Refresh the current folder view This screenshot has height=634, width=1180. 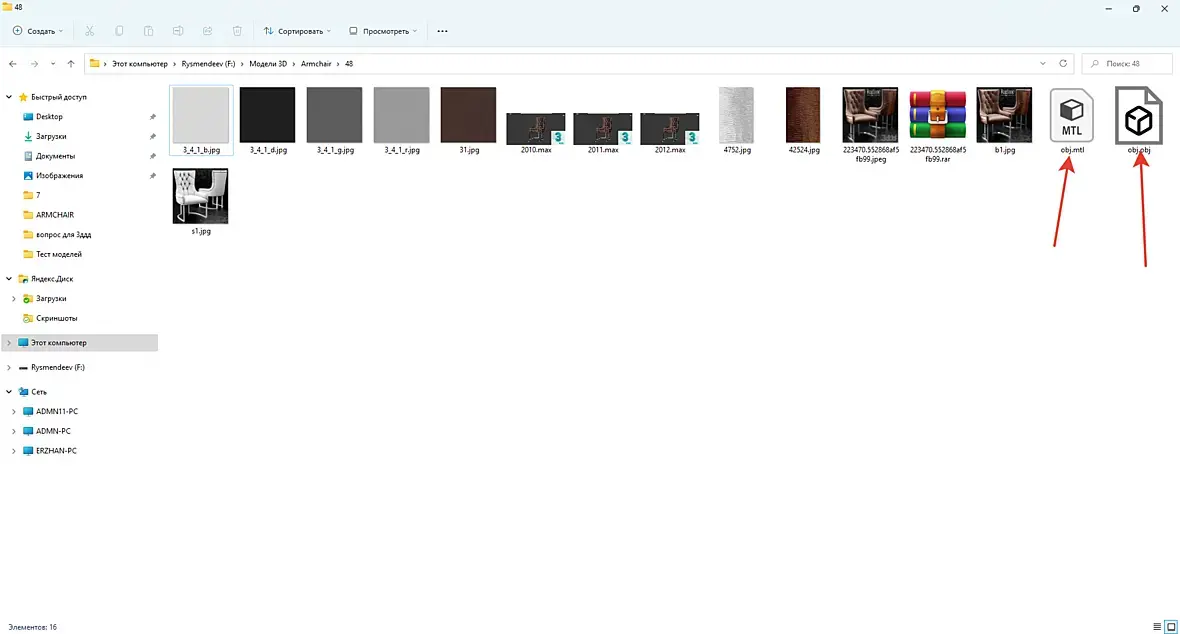(1063, 64)
